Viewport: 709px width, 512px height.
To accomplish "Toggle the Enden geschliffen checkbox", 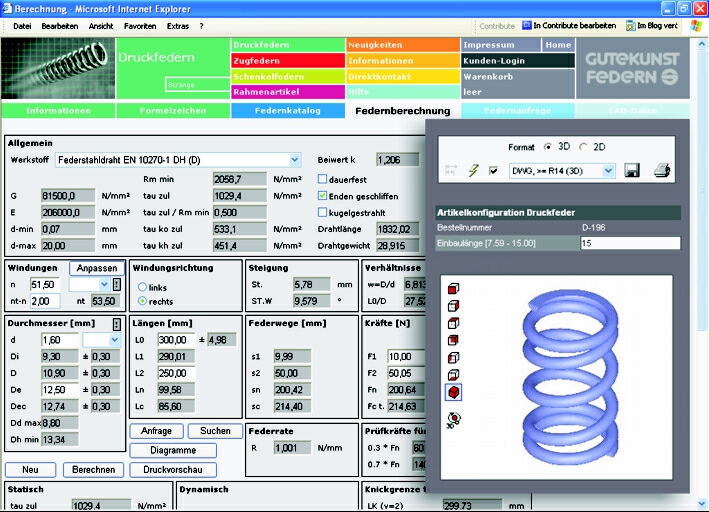I will [x=322, y=196].
